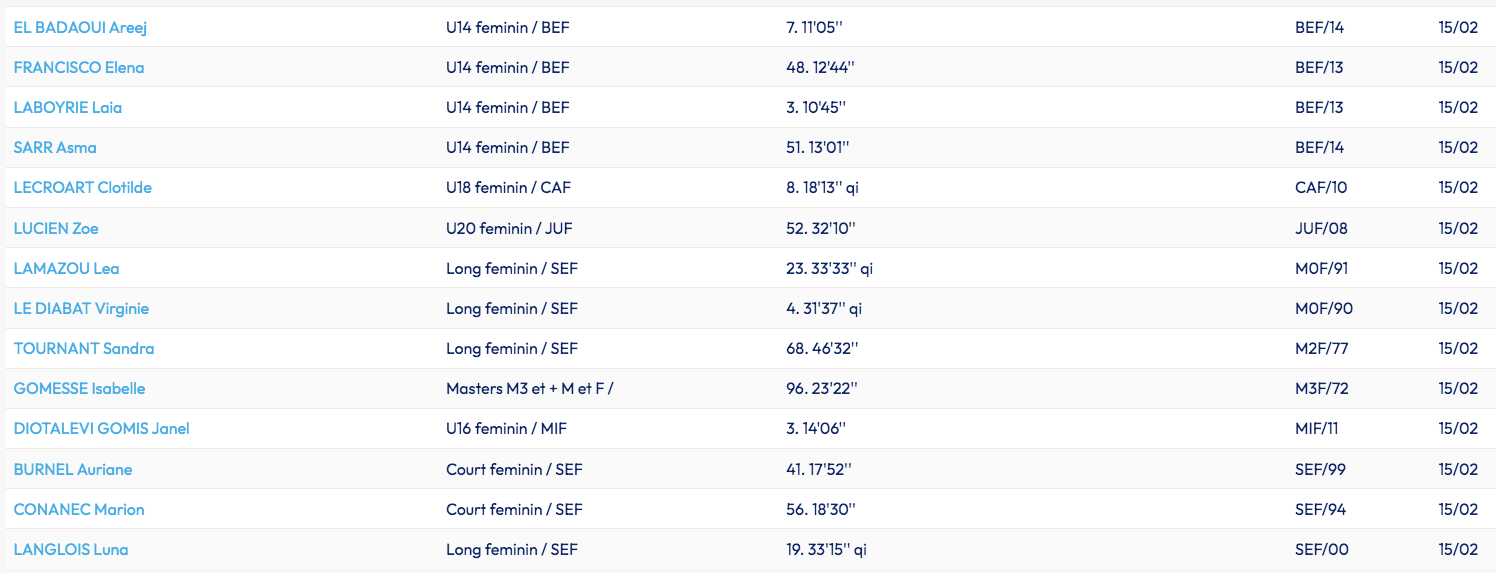Open LANGLOIS Luna athlete page
Screen dimensions: 1496x573
click(71, 549)
